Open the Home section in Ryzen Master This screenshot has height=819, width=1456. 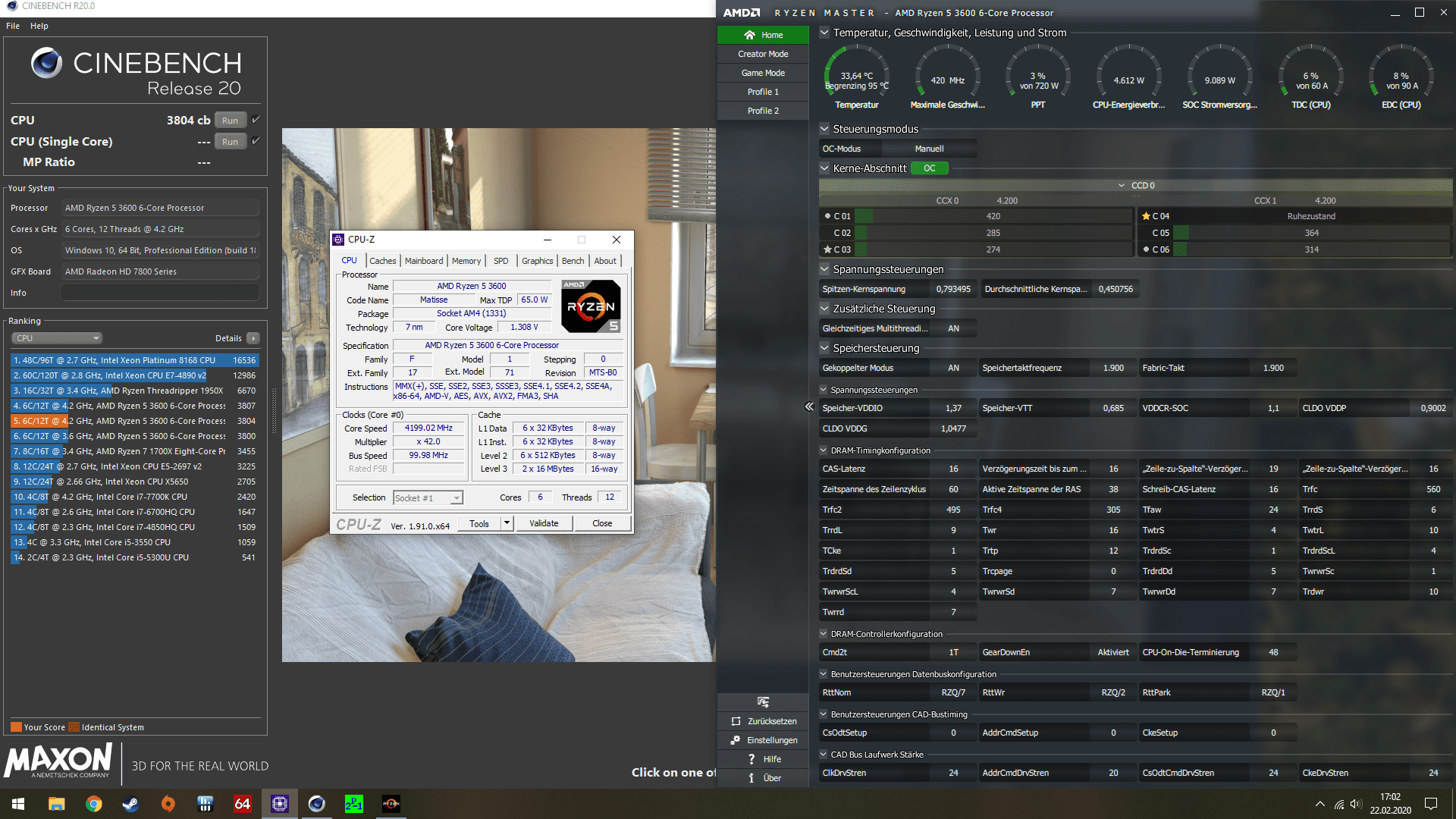click(763, 35)
